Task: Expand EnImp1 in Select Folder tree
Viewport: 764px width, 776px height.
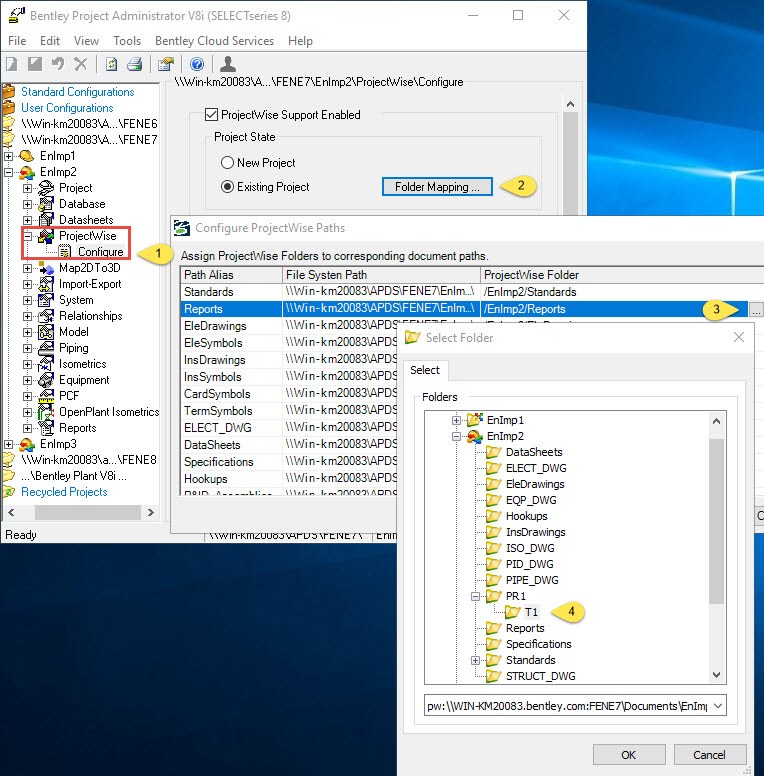Action: pos(456,420)
